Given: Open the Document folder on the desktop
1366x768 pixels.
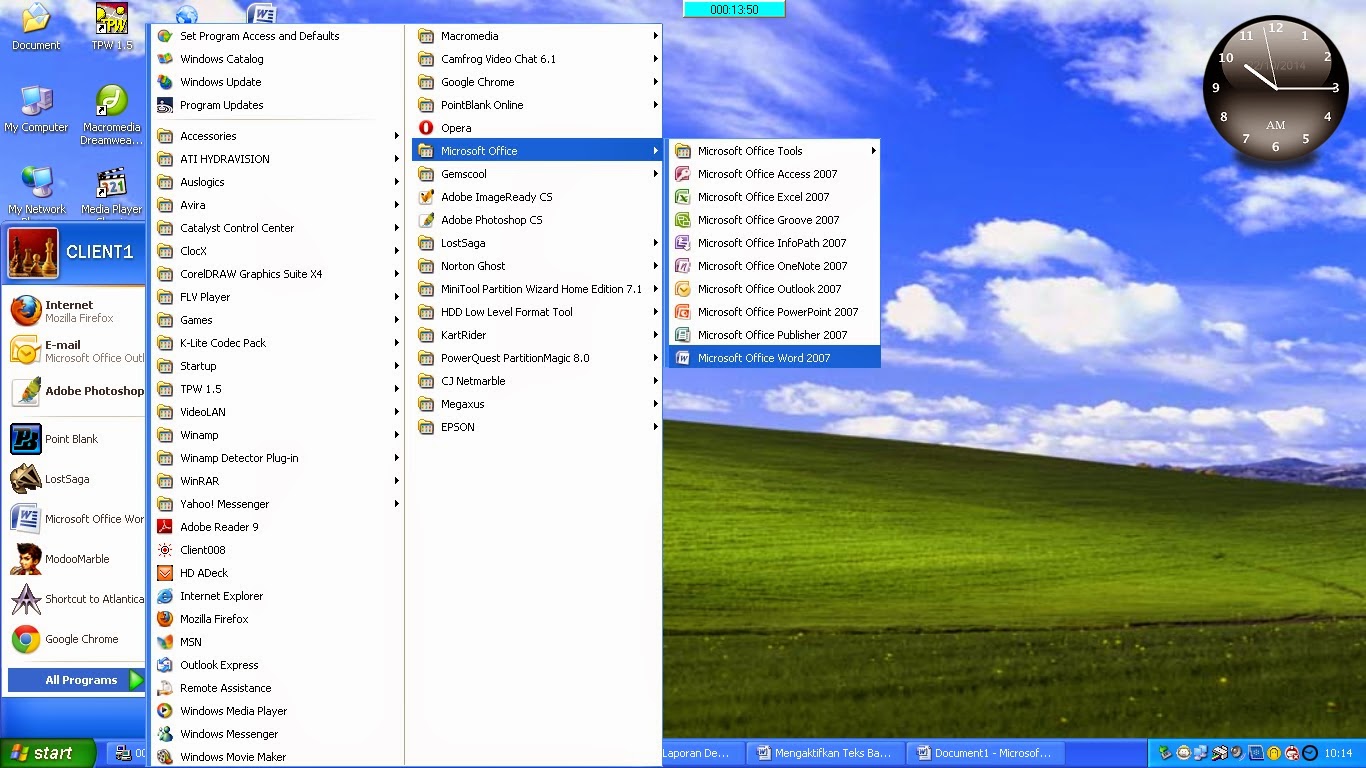Looking at the screenshot, I should (36, 27).
